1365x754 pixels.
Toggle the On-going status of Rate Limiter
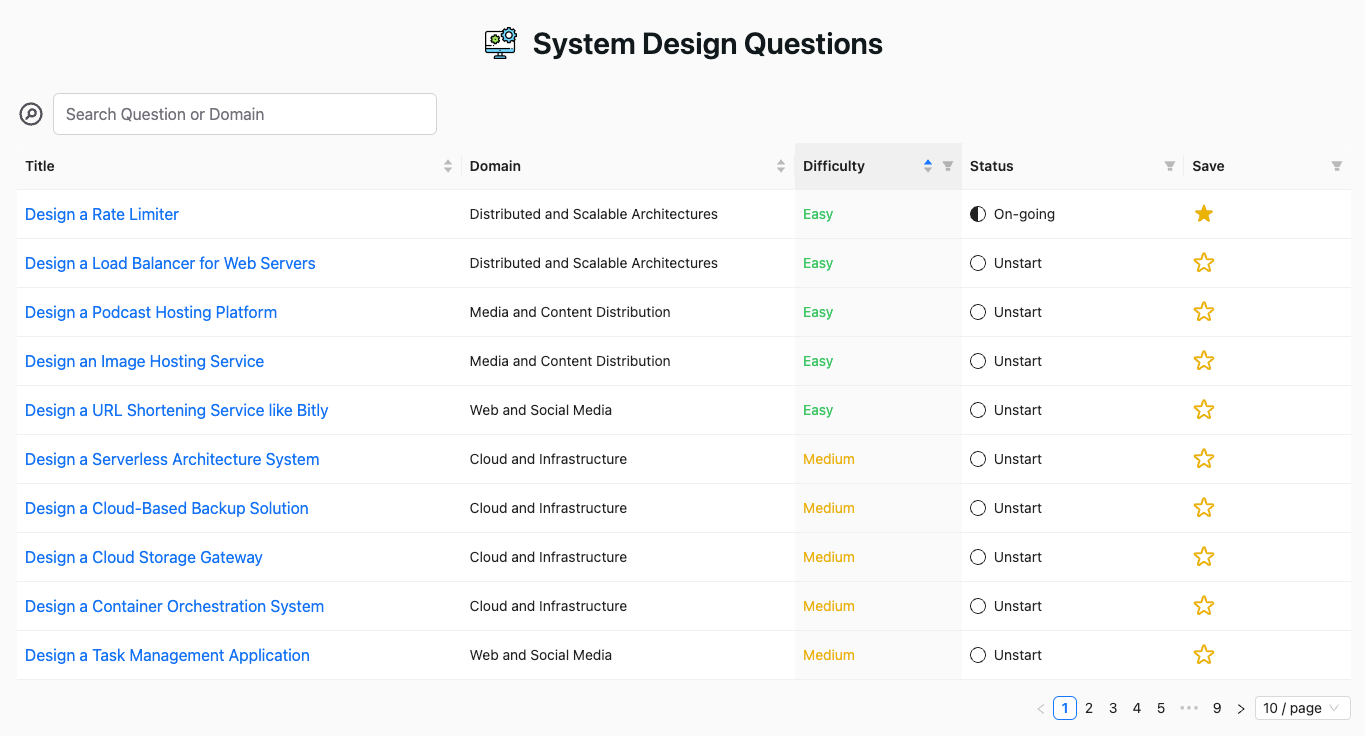[978, 214]
